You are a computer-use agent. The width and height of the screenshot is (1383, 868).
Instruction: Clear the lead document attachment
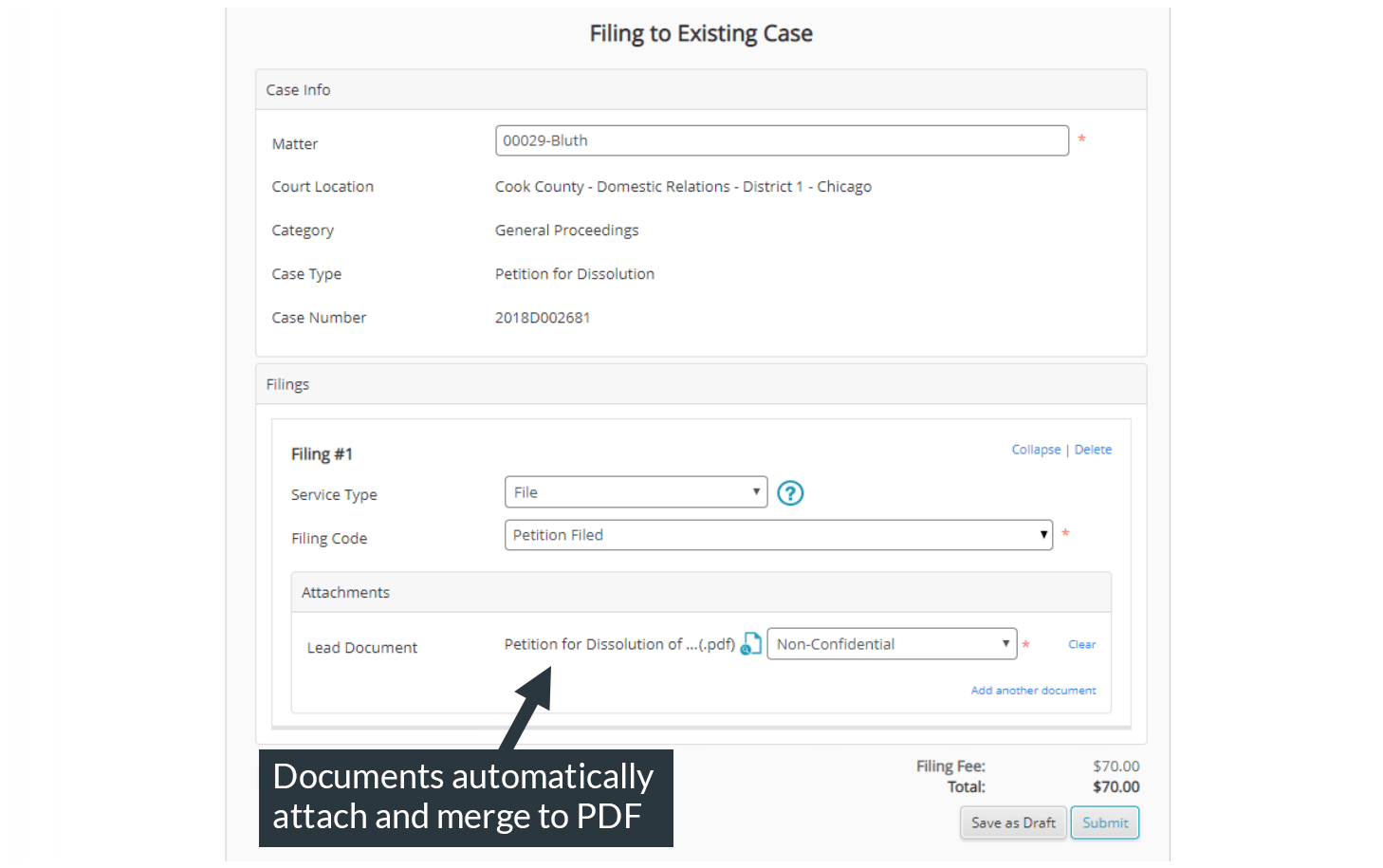(1081, 645)
